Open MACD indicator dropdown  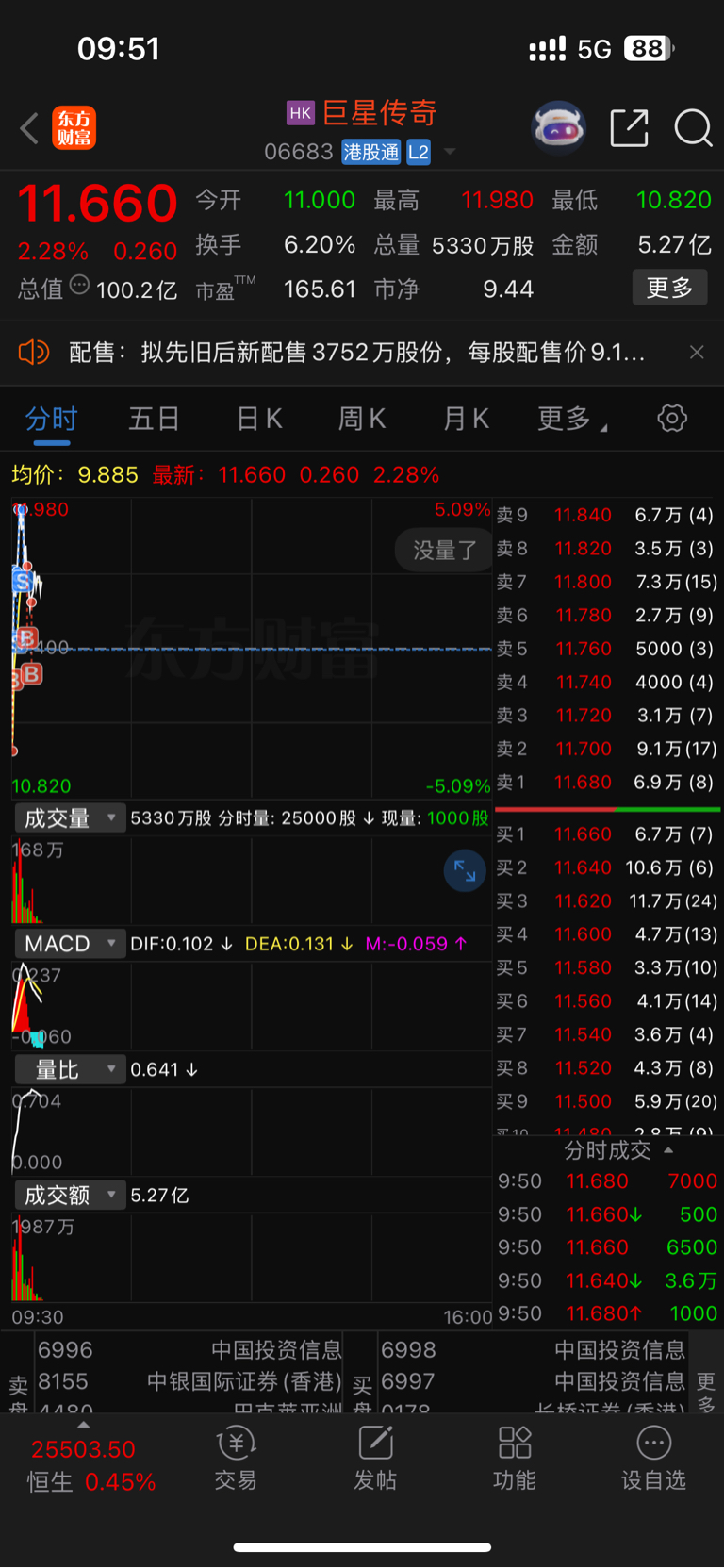(x=70, y=944)
